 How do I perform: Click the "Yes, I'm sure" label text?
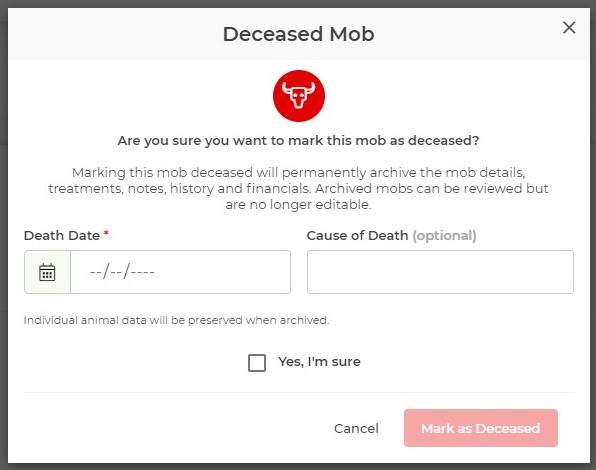[319, 362]
